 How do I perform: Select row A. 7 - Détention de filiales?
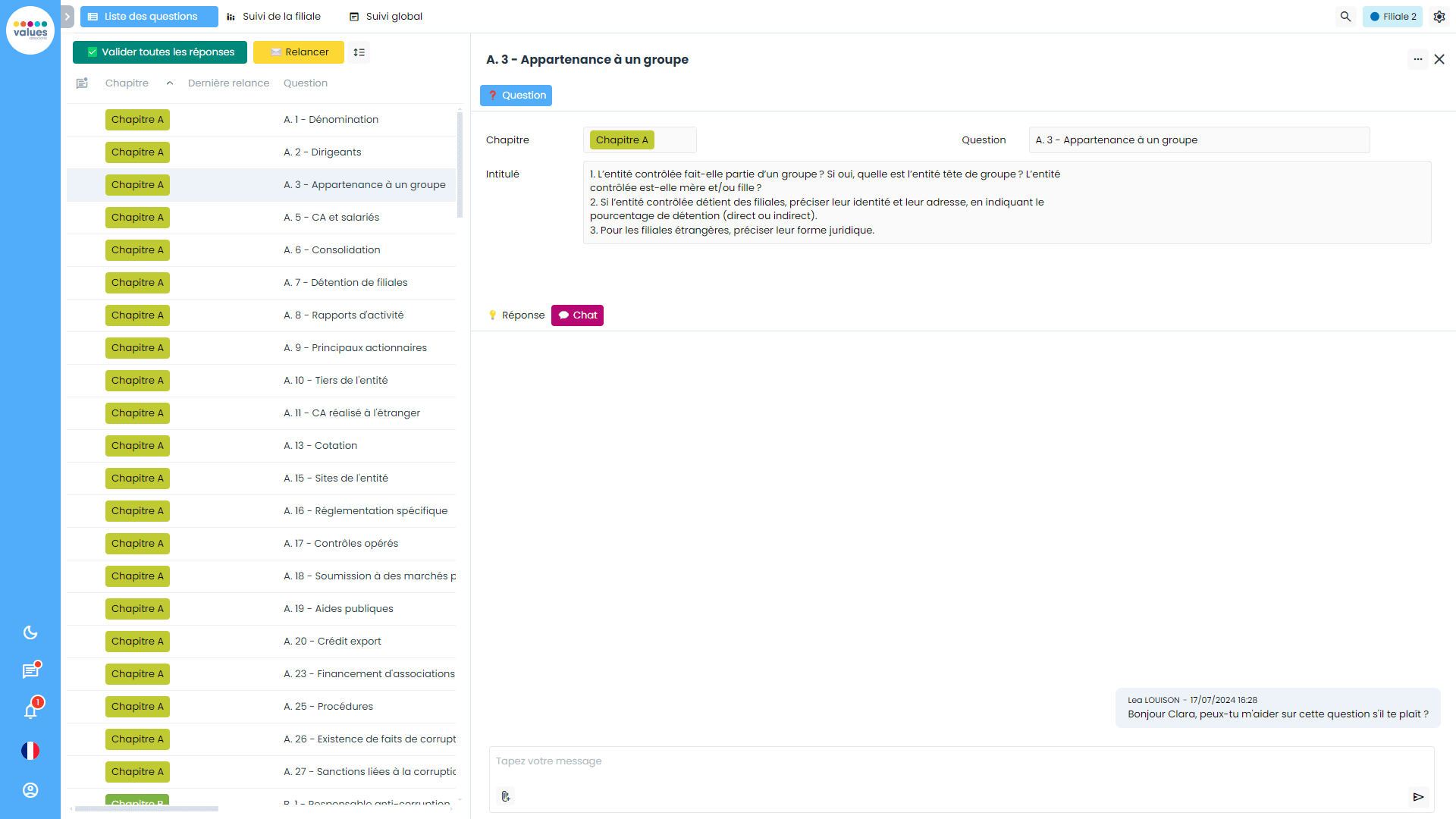pos(261,283)
